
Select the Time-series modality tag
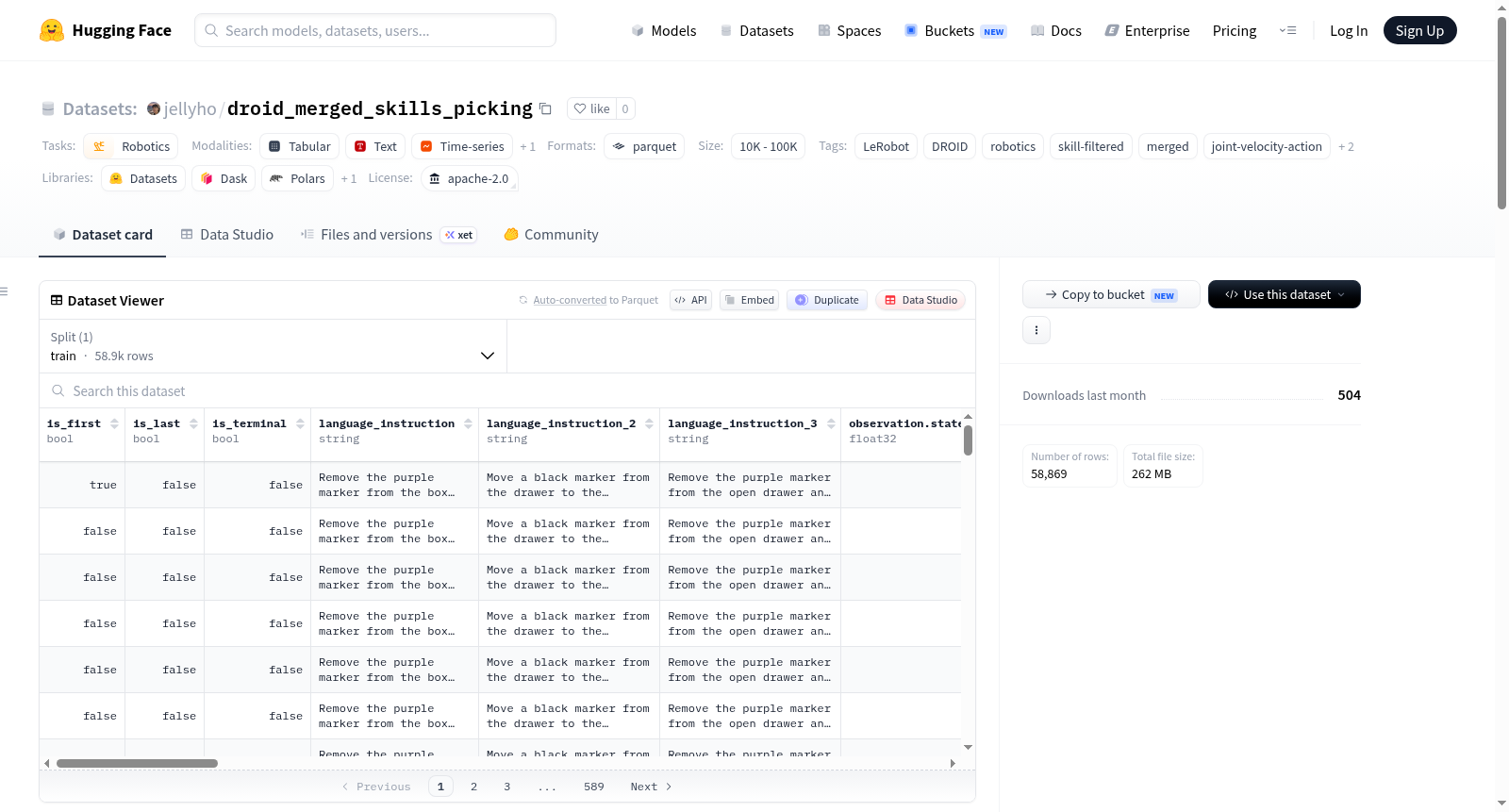tap(462, 146)
